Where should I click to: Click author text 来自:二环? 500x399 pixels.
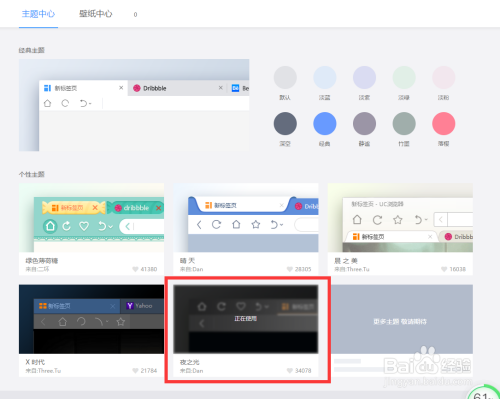click(37, 269)
